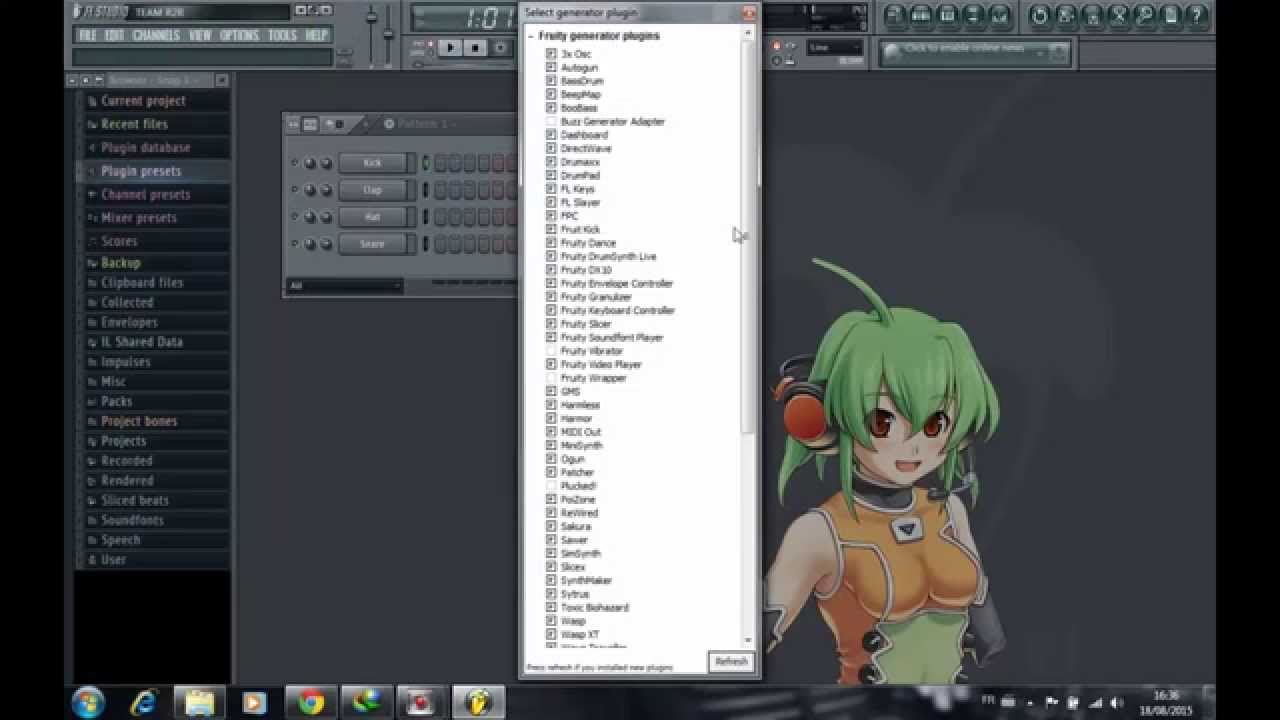The height and width of the screenshot is (720, 1280).
Task: Click the volume icon in system tray
Action: [1116, 703]
